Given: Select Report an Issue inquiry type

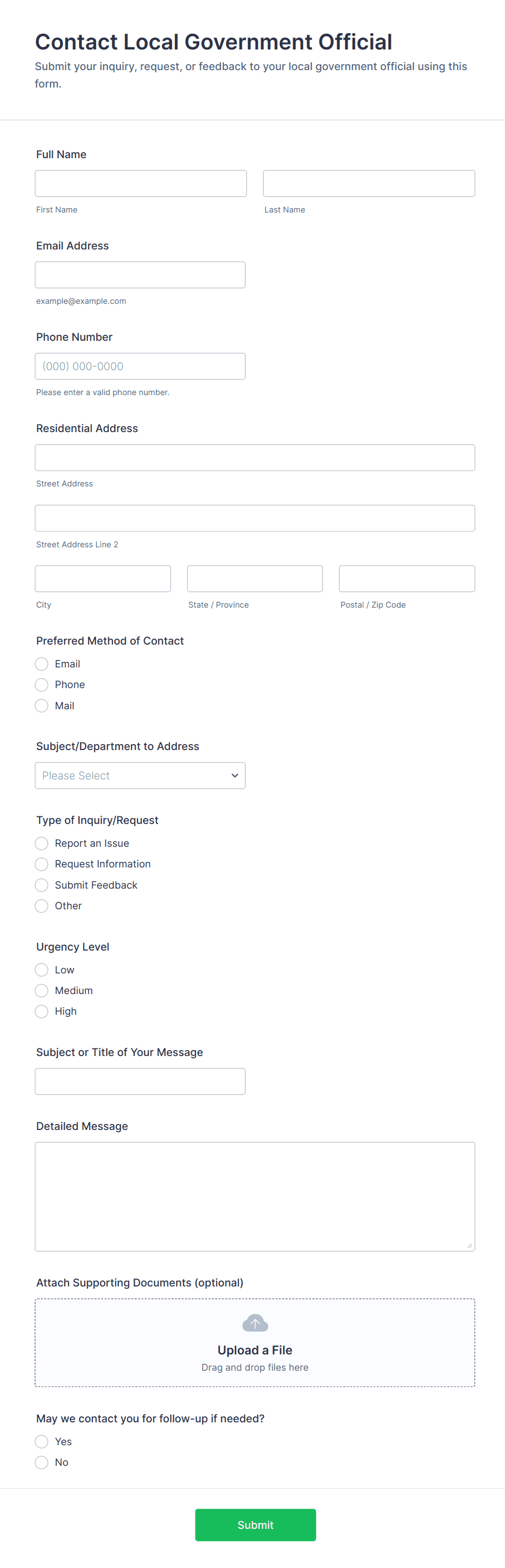Looking at the screenshot, I should click(x=41, y=843).
